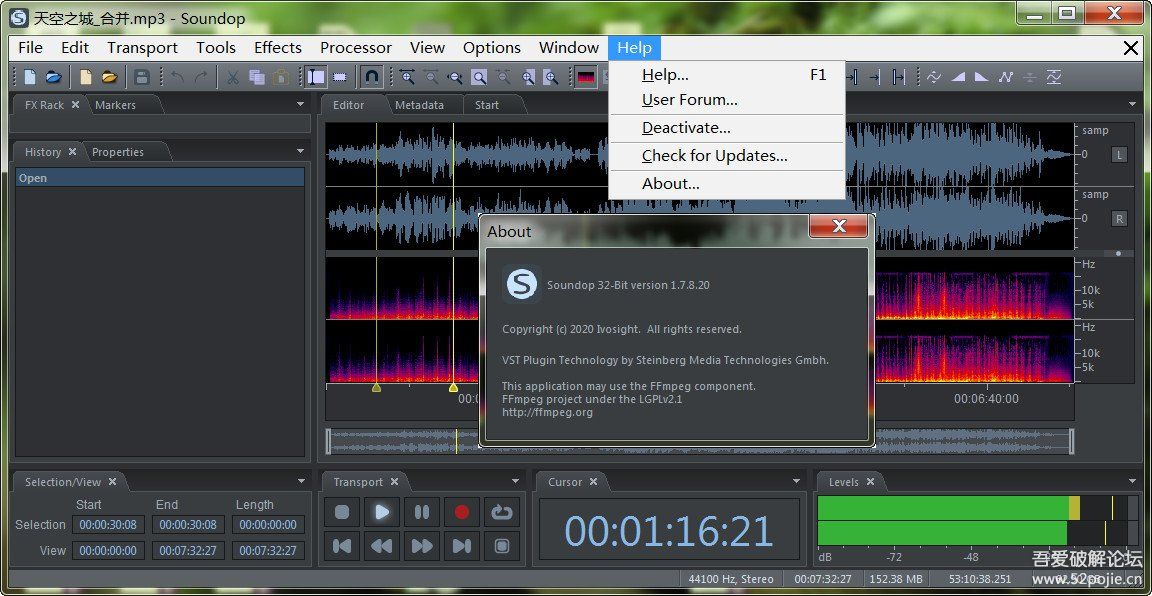Viewport: 1152px width, 596px height.
Task: Click the rounded-square button below Loop
Action: (x=502, y=546)
